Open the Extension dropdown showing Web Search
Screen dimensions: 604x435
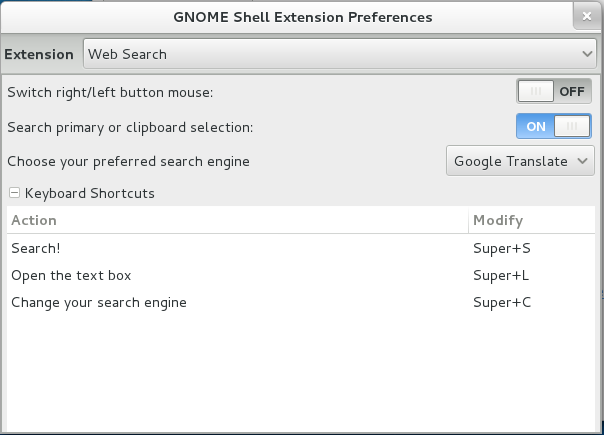click(339, 54)
